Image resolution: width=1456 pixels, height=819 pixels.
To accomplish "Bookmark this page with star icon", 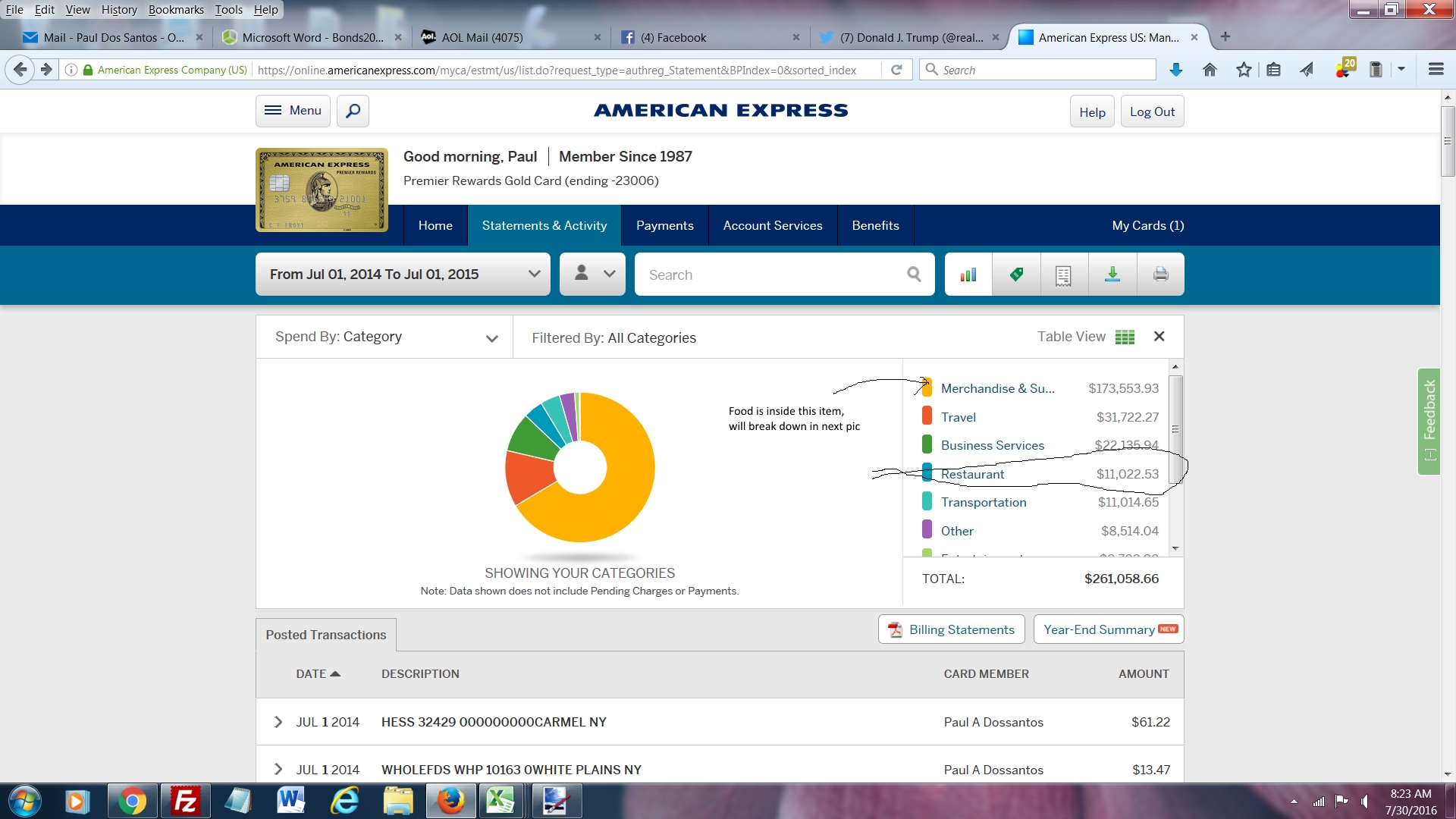I will [1244, 70].
